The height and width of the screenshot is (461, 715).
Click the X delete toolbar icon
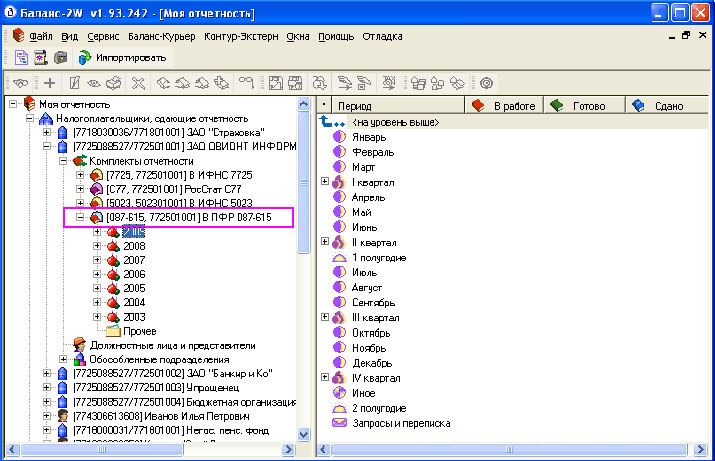(x=138, y=83)
